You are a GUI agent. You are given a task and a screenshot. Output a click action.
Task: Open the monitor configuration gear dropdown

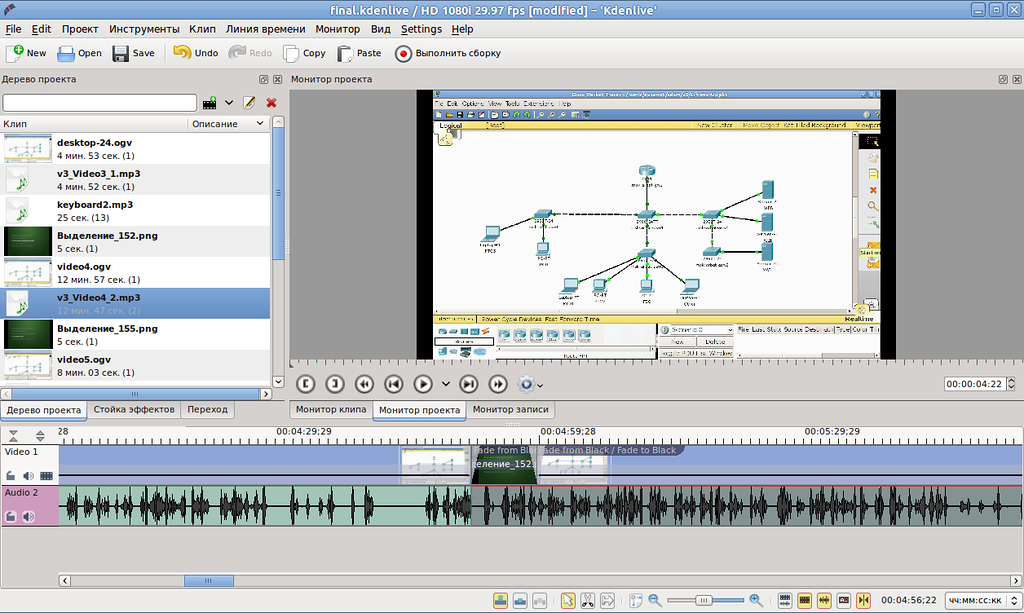(530, 384)
